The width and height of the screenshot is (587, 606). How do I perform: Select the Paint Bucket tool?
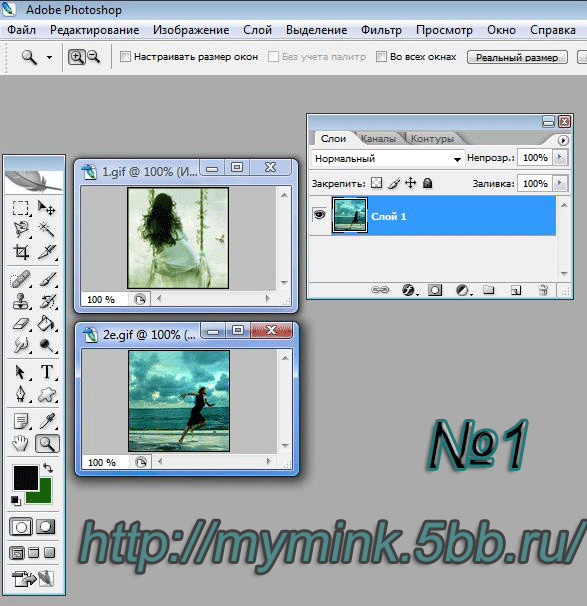point(47,323)
